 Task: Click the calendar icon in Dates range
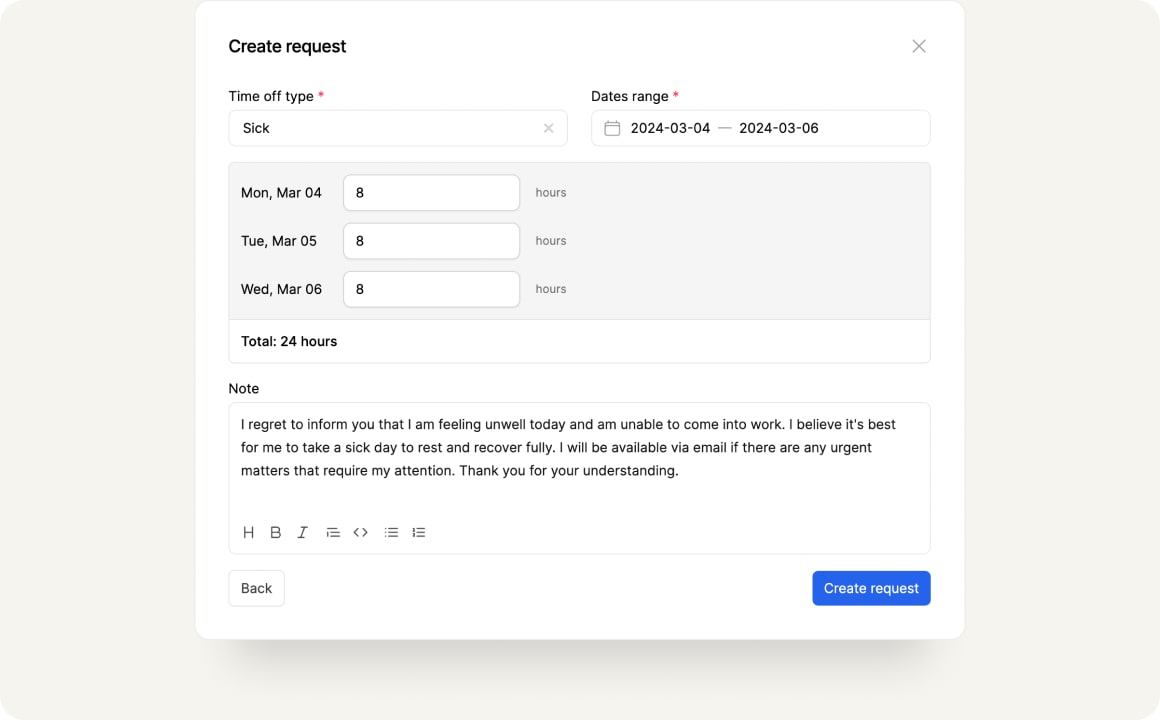(x=612, y=128)
